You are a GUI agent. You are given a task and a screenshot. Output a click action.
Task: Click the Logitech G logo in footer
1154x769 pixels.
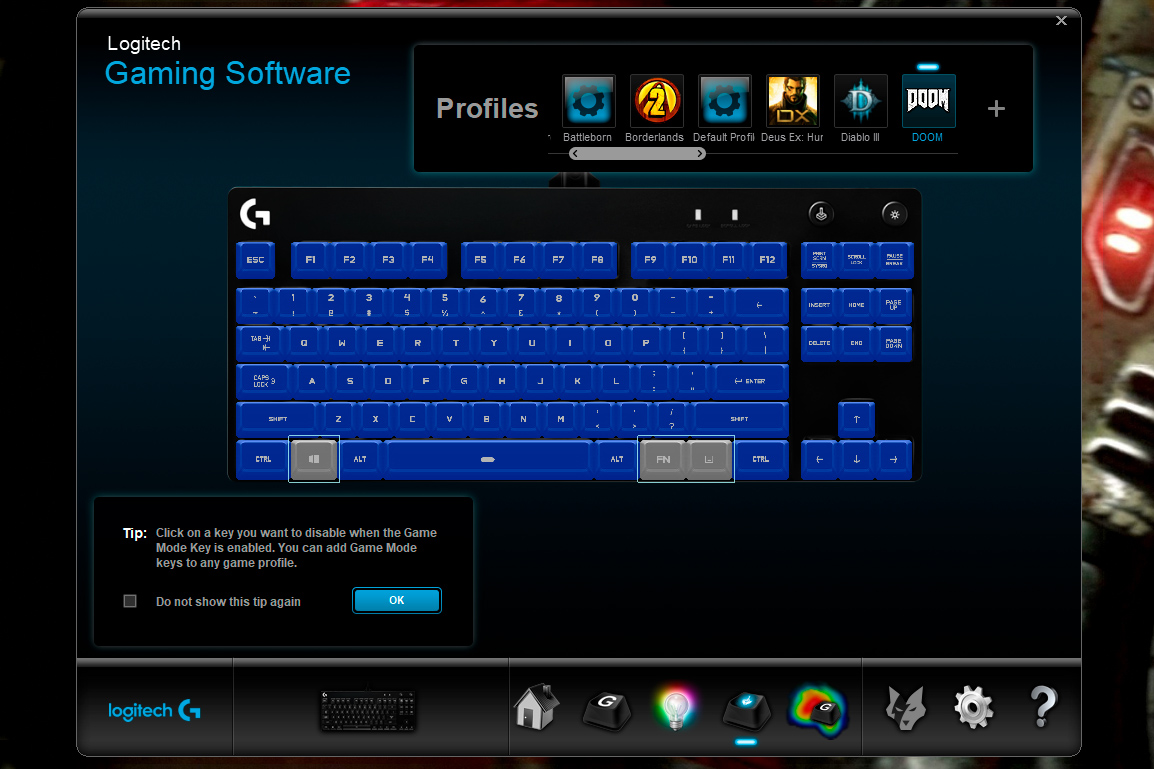pyautogui.click(x=155, y=710)
